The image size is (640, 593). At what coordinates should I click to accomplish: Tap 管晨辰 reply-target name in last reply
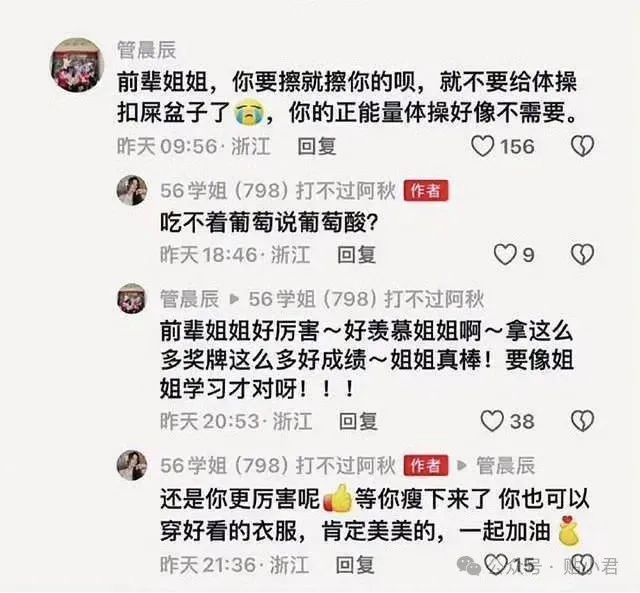pyautogui.click(x=506, y=465)
